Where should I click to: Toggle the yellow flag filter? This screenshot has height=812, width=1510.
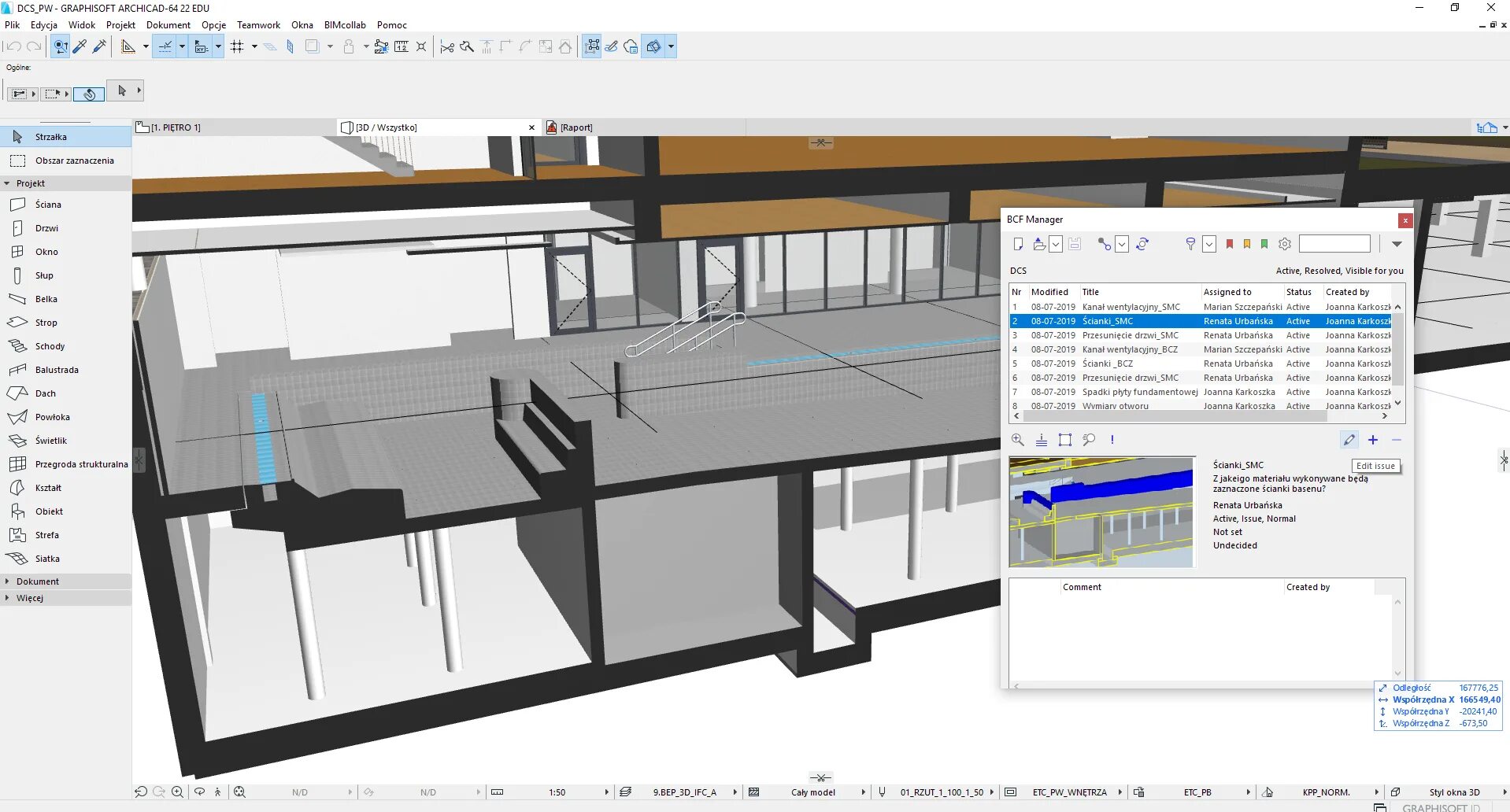pos(1247,244)
